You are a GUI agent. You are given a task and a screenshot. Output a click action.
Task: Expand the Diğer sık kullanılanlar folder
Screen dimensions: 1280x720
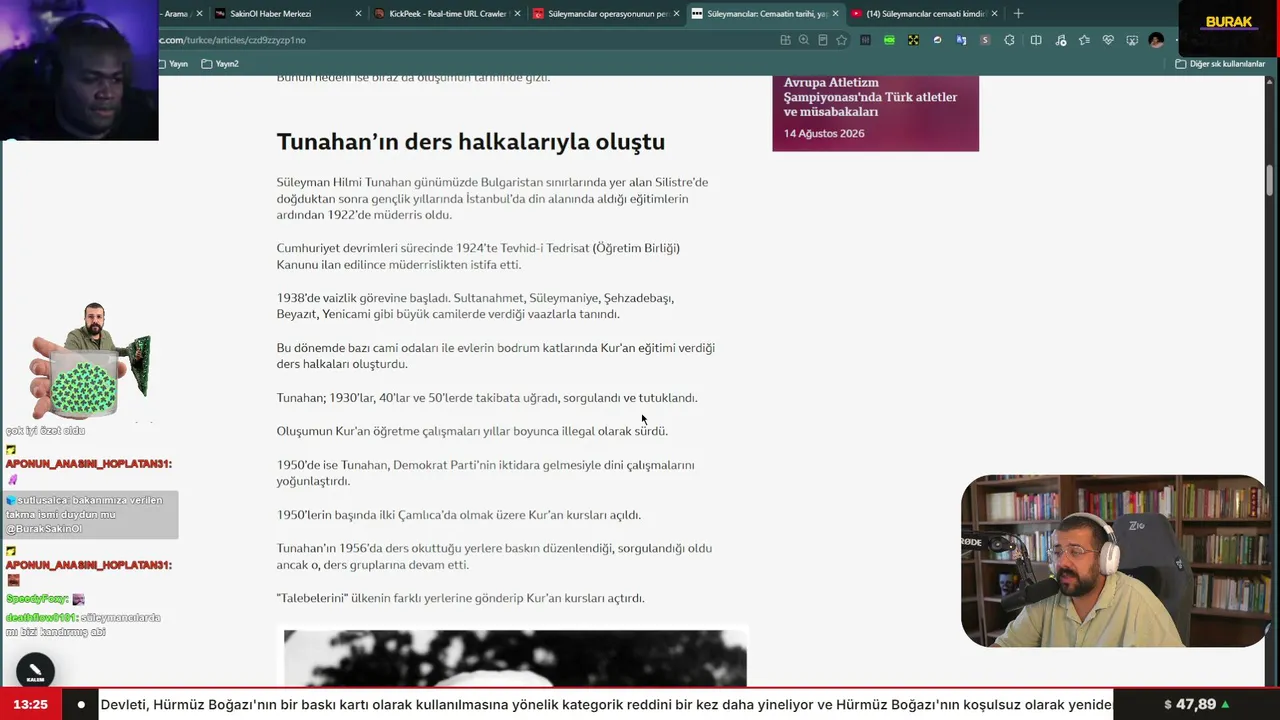[1220, 64]
